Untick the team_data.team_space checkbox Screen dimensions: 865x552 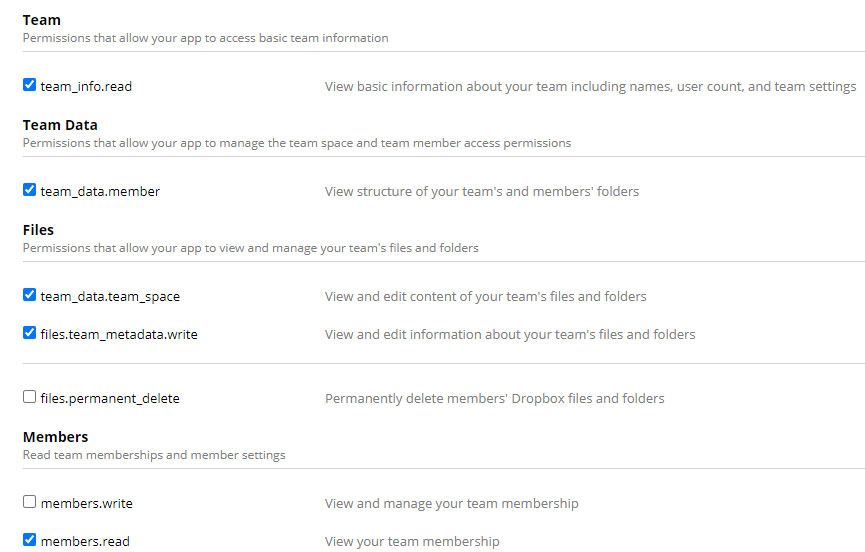click(x=29, y=295)
